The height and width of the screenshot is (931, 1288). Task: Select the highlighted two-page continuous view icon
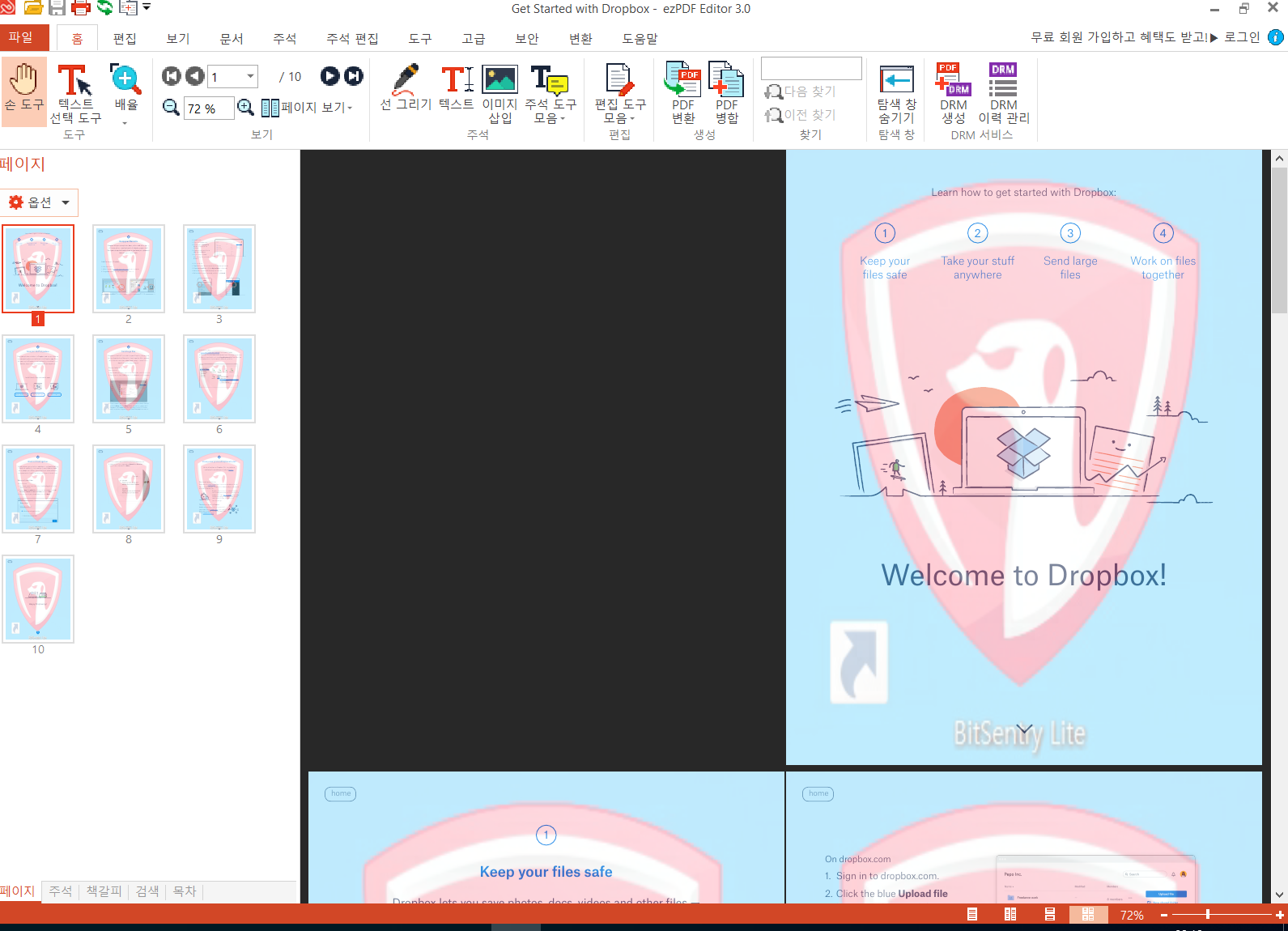coord(1088,914)
